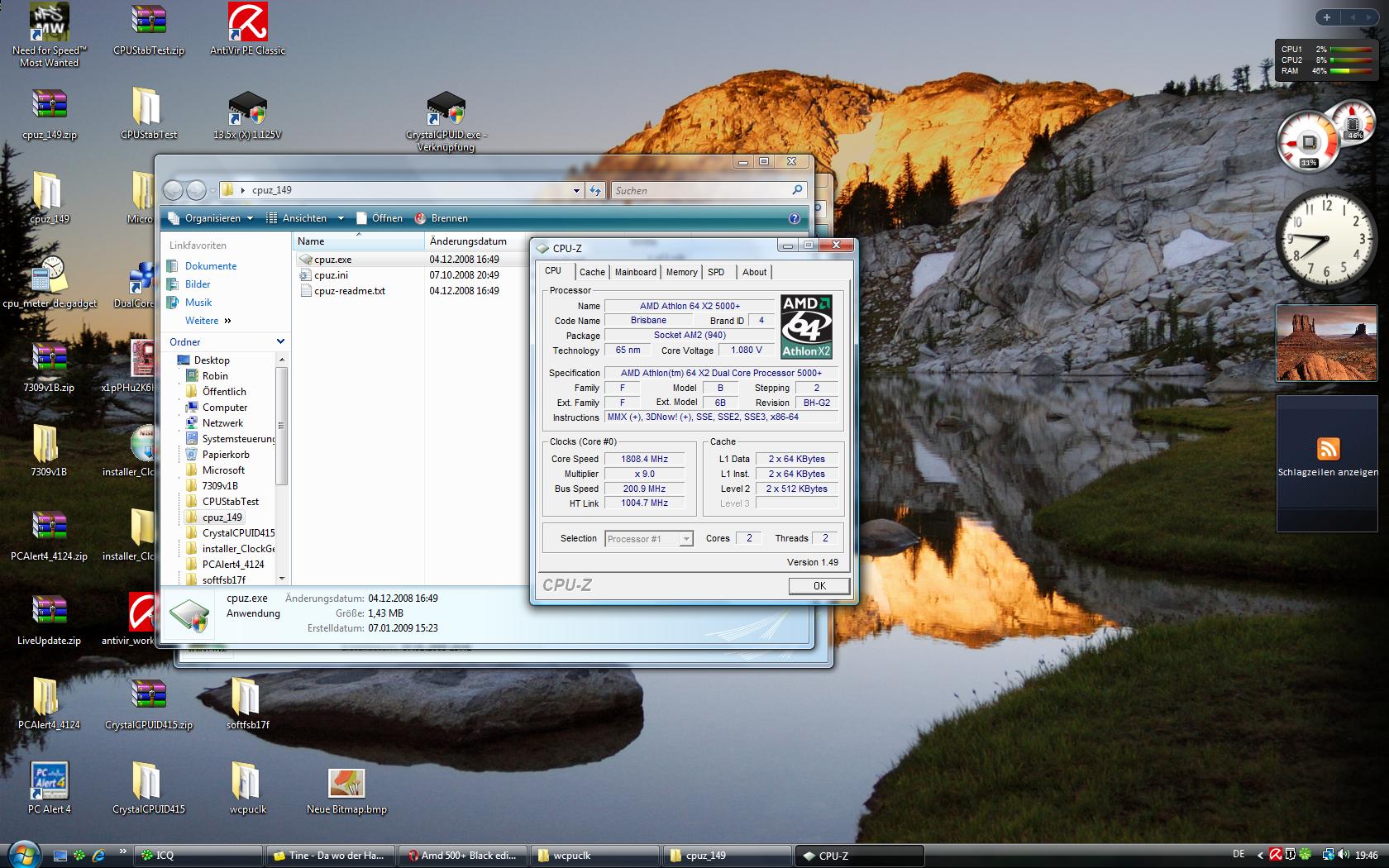Select Netzwerk in the folder tree
This screenshot has width=1389, height=868.
[214, 423]
